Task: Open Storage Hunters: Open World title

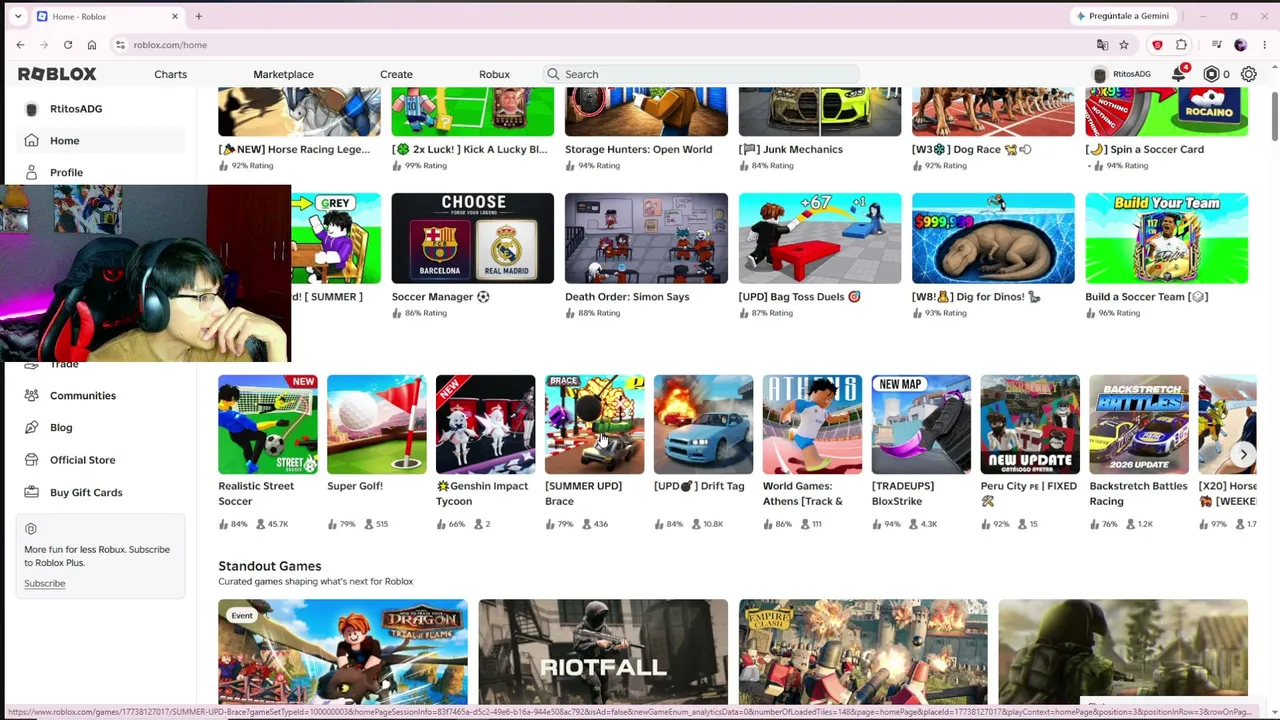Action: [x=639, y=149]
